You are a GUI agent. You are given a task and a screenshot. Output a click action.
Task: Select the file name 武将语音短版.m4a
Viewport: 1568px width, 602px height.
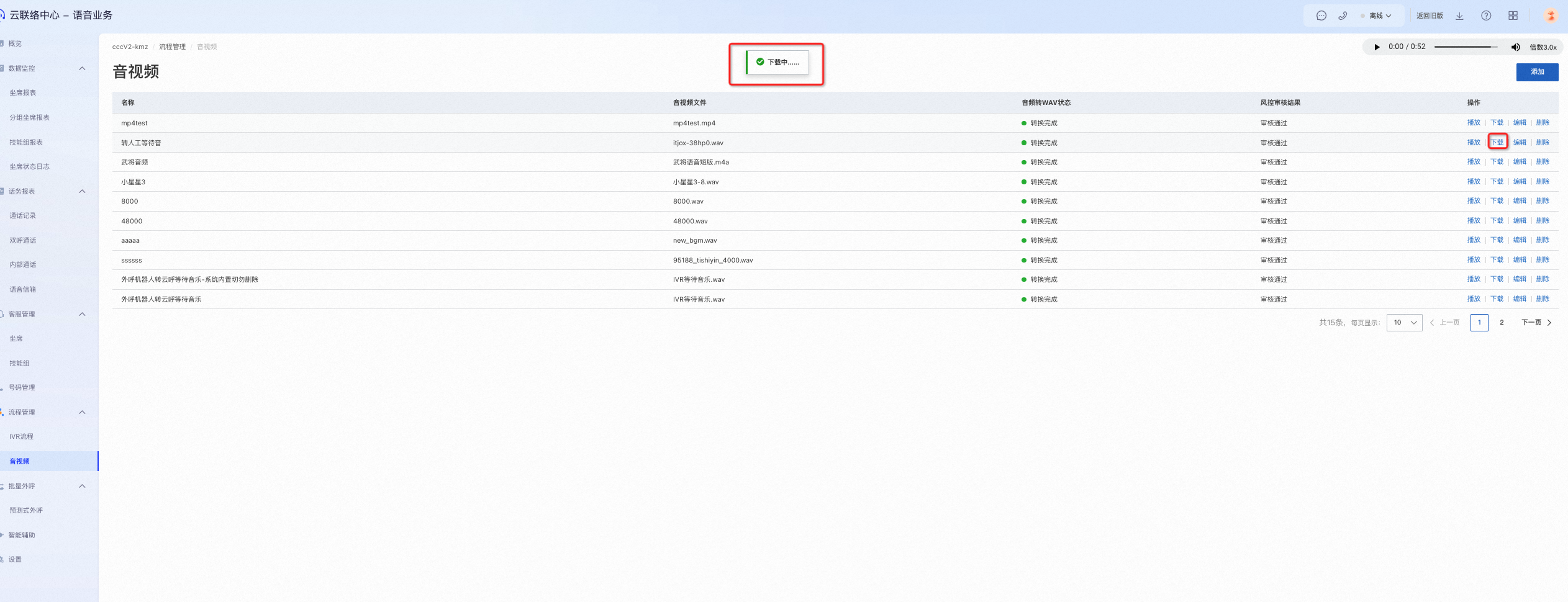(700, 162)
